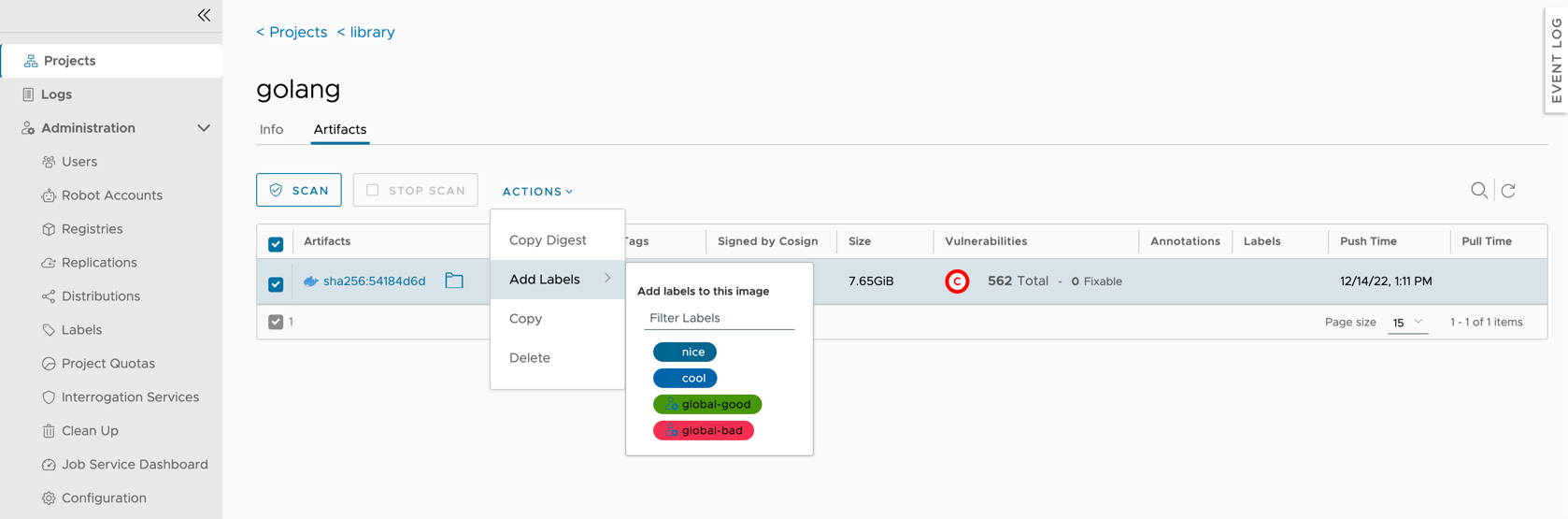The height and width of the screenshot is (519, 1568).
Task: Toggle the selected count checkbox in footer
Action: (x=276, y=322)
